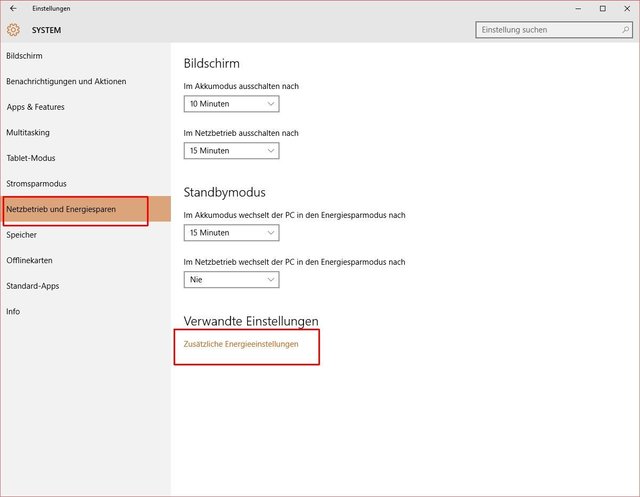Open the Netzbetrieb screen-off dropdown
The height and width of the screenshot is (497, 640).
(x=231, y=151)
